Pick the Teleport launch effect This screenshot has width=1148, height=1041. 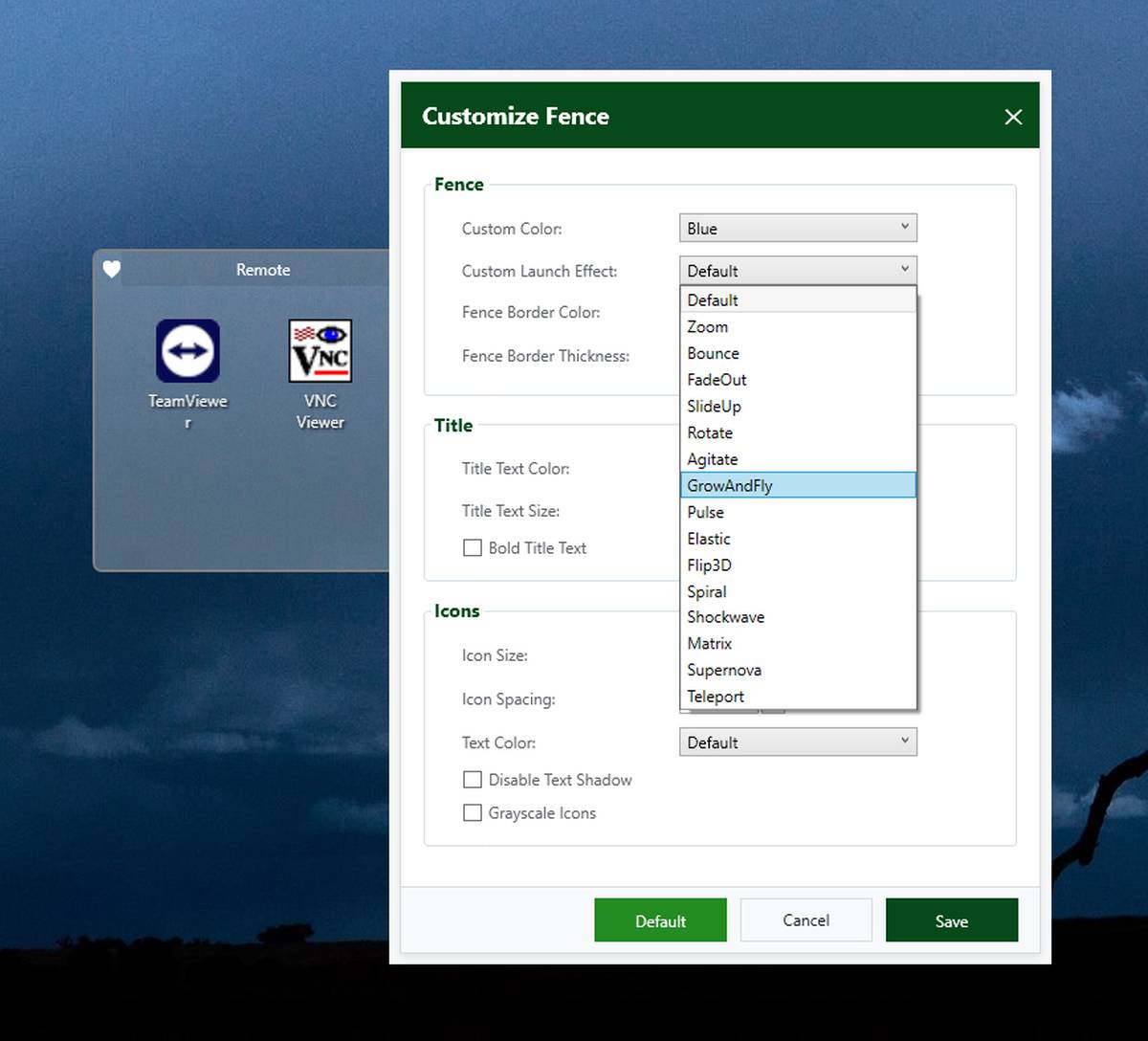tap(798, 697)
